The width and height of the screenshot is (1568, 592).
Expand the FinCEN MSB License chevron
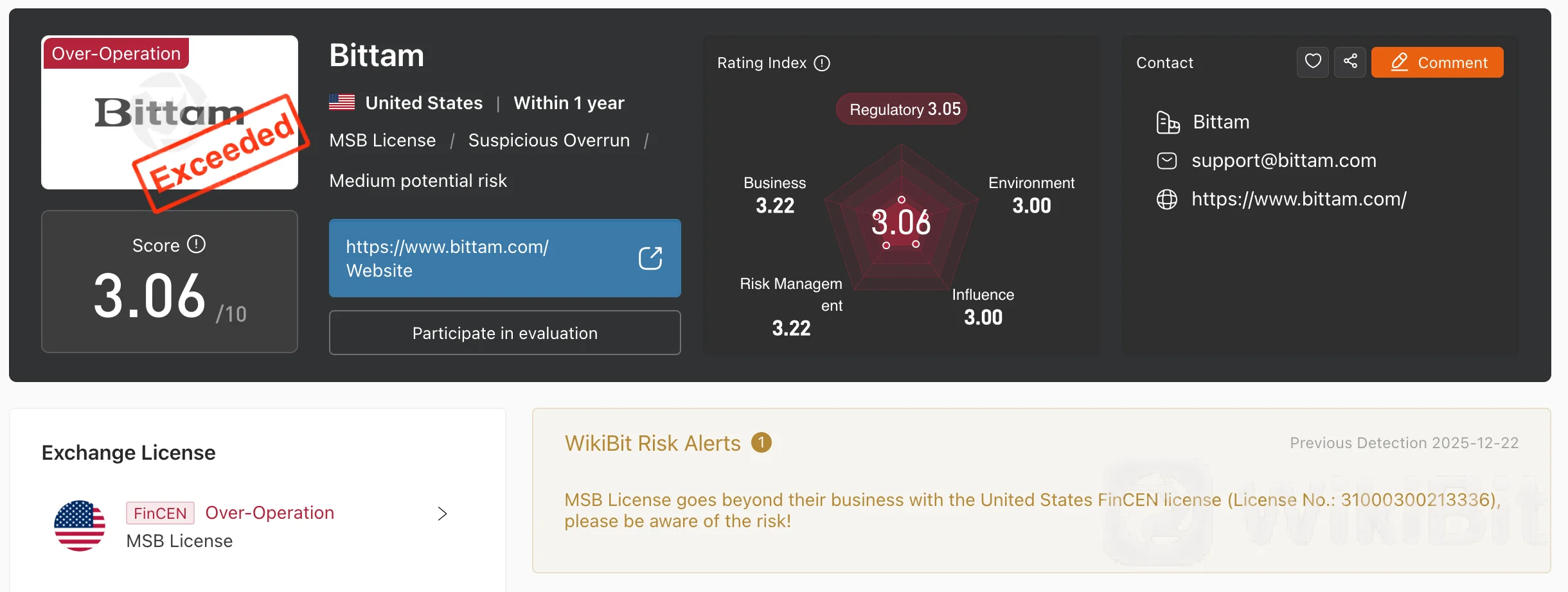pyautogui.click(x=442, y=514)
